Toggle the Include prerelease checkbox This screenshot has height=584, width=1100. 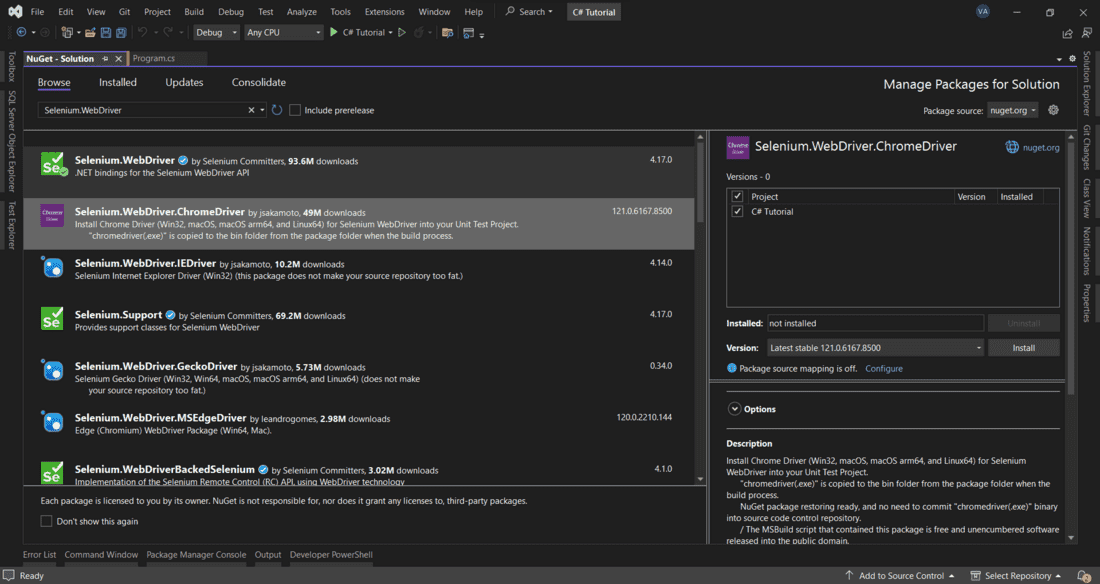click(295, 110)
